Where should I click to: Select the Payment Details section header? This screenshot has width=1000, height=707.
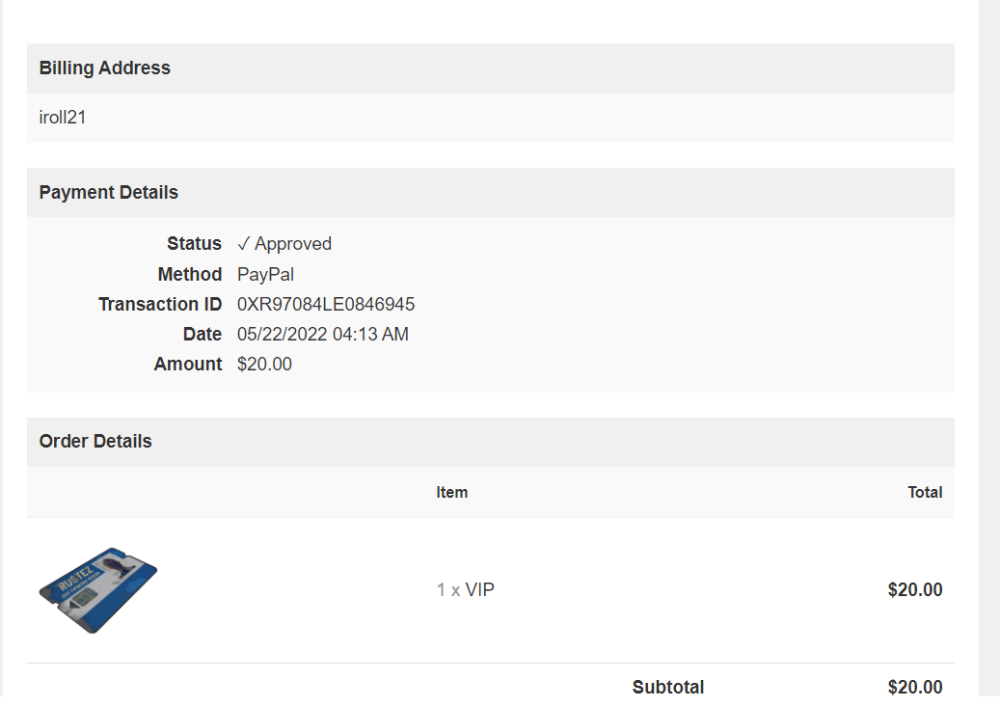(x=109, y=192)
